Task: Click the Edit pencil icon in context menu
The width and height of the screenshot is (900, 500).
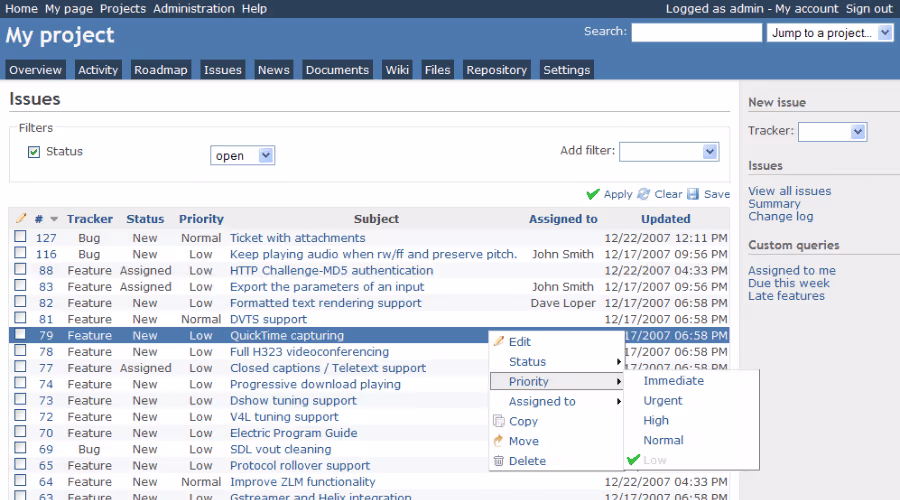Action: [499, 342]
